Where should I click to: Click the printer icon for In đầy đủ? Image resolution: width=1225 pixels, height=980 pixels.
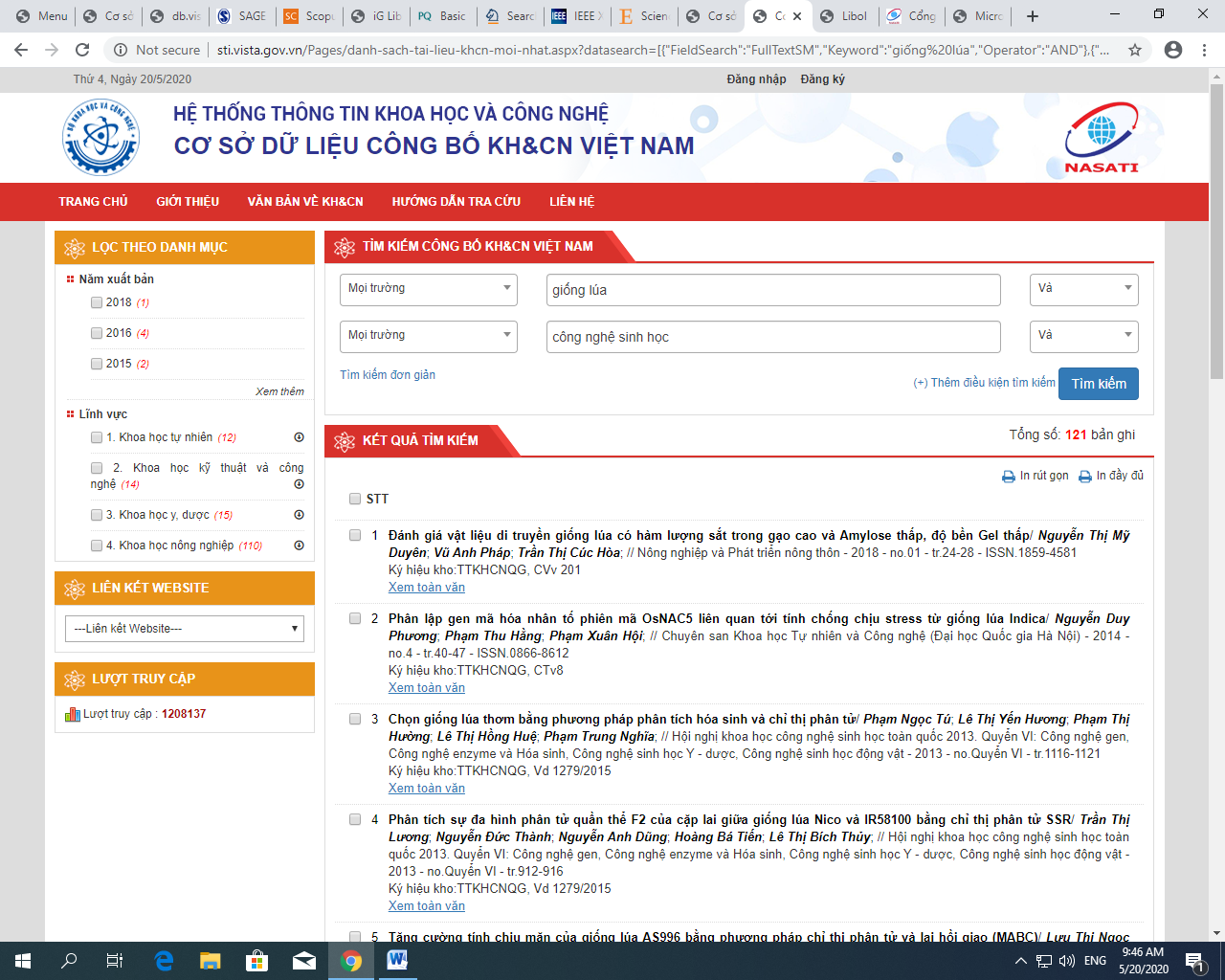[1084, 477]
